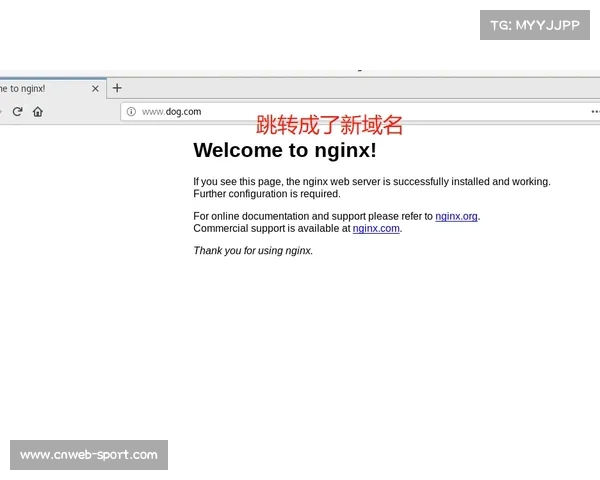
Task: Click the 'If you see this page' sentence
Action: [371, 182]
